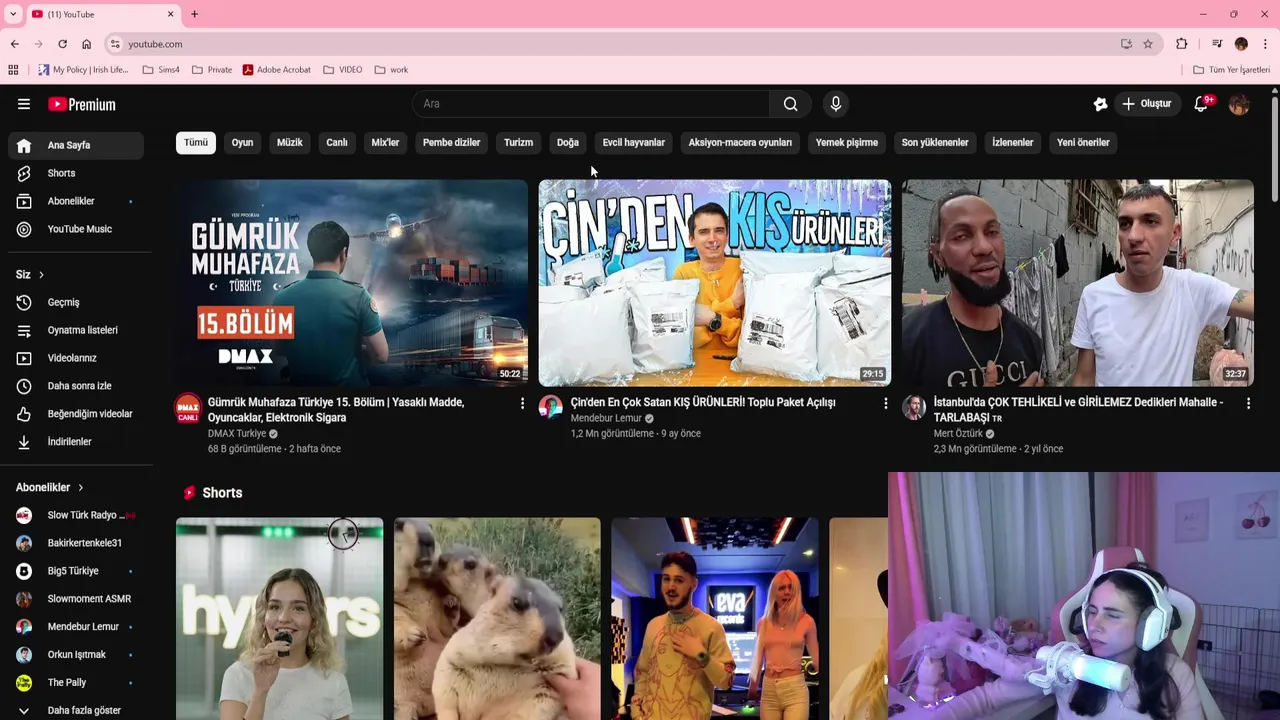Viewport: 1280px width, 720px height.
Task: Open options menu for Tarlabaşı video
Action: click(1248, 403)
